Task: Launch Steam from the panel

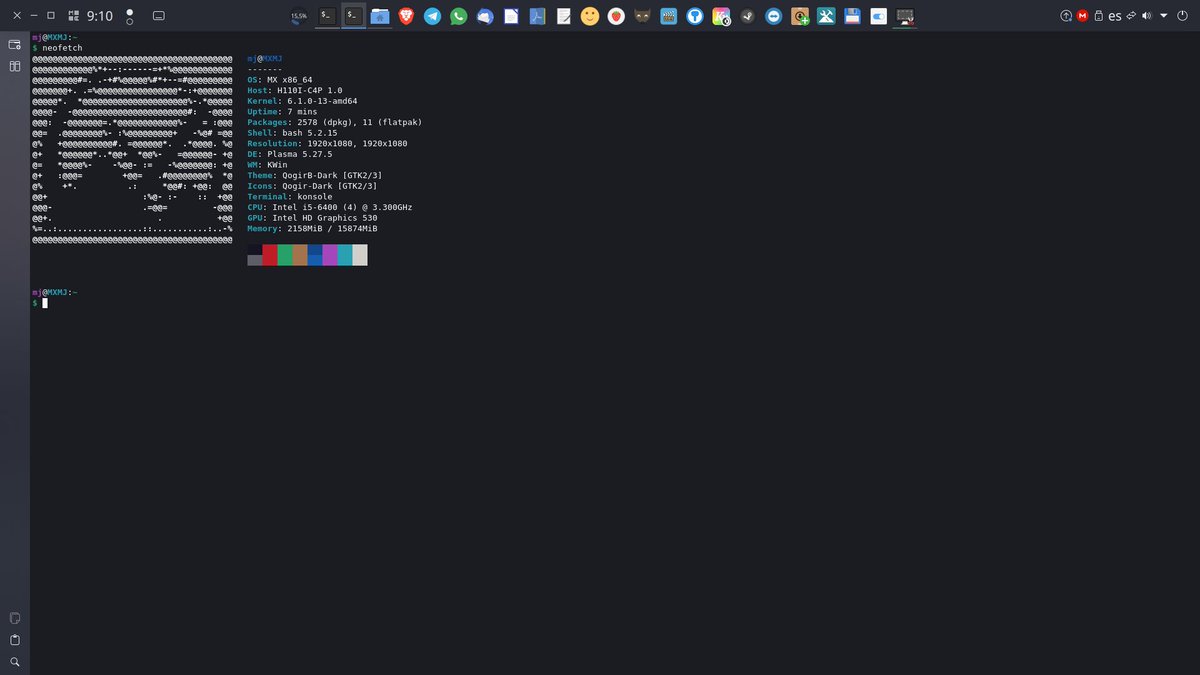Action: coord(748,16)
